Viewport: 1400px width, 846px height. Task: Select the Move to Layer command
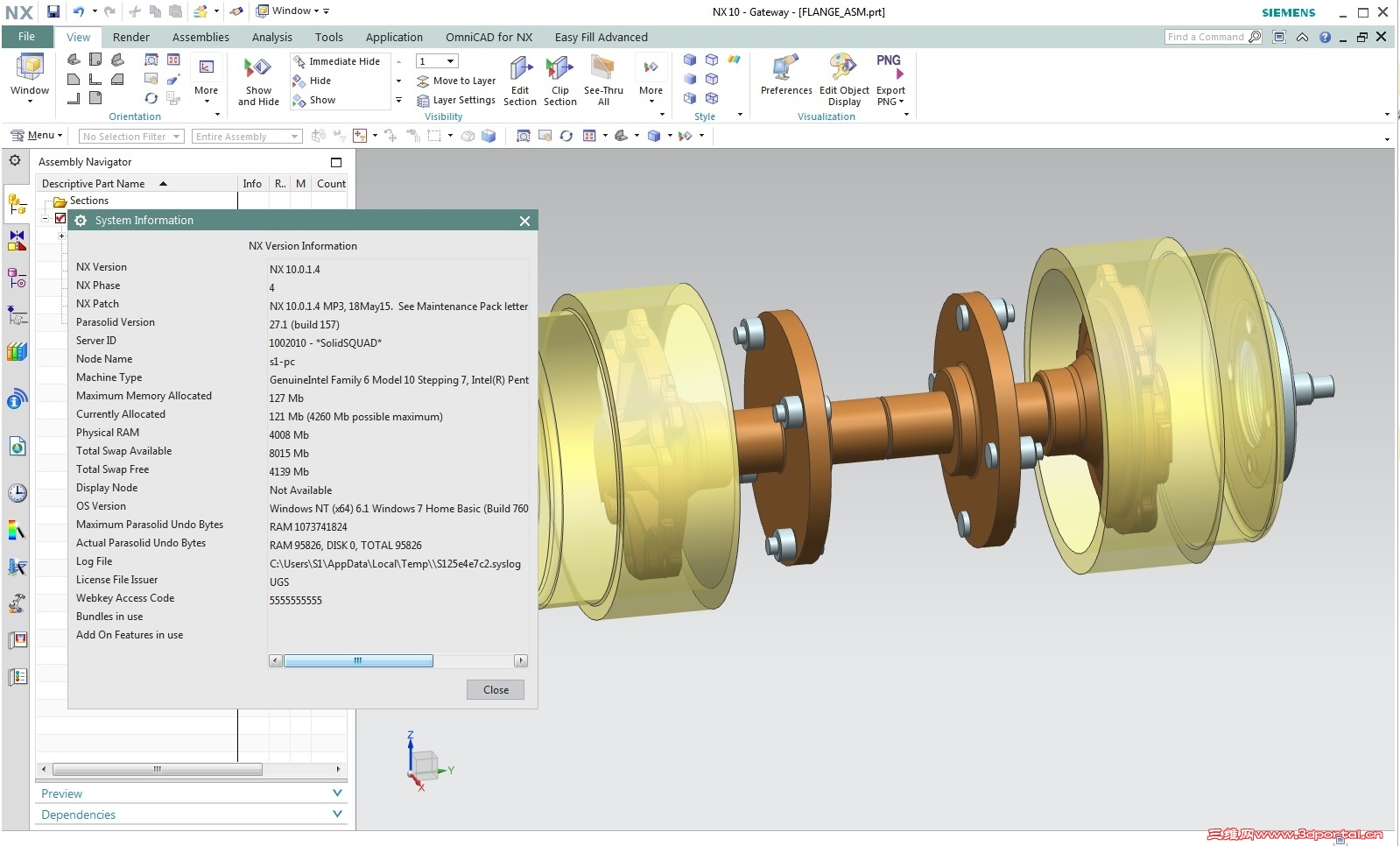click(x=456, y=81)
